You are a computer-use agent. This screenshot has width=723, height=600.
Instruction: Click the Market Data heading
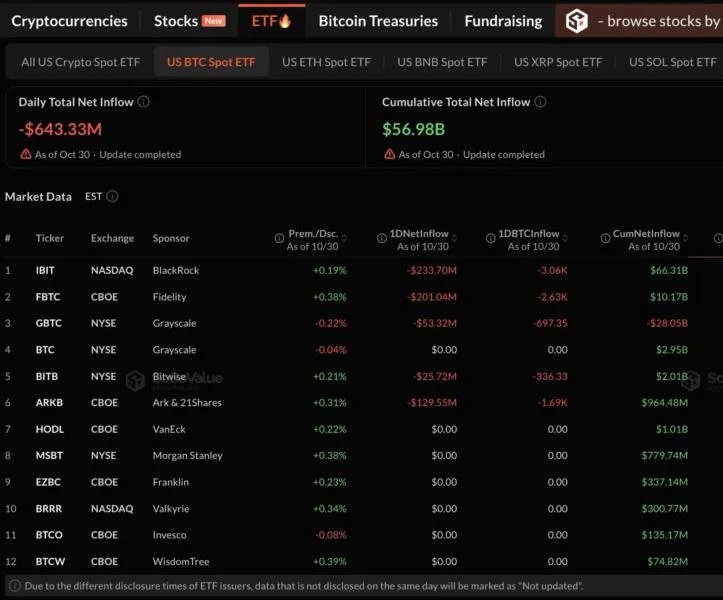point(38,197)
